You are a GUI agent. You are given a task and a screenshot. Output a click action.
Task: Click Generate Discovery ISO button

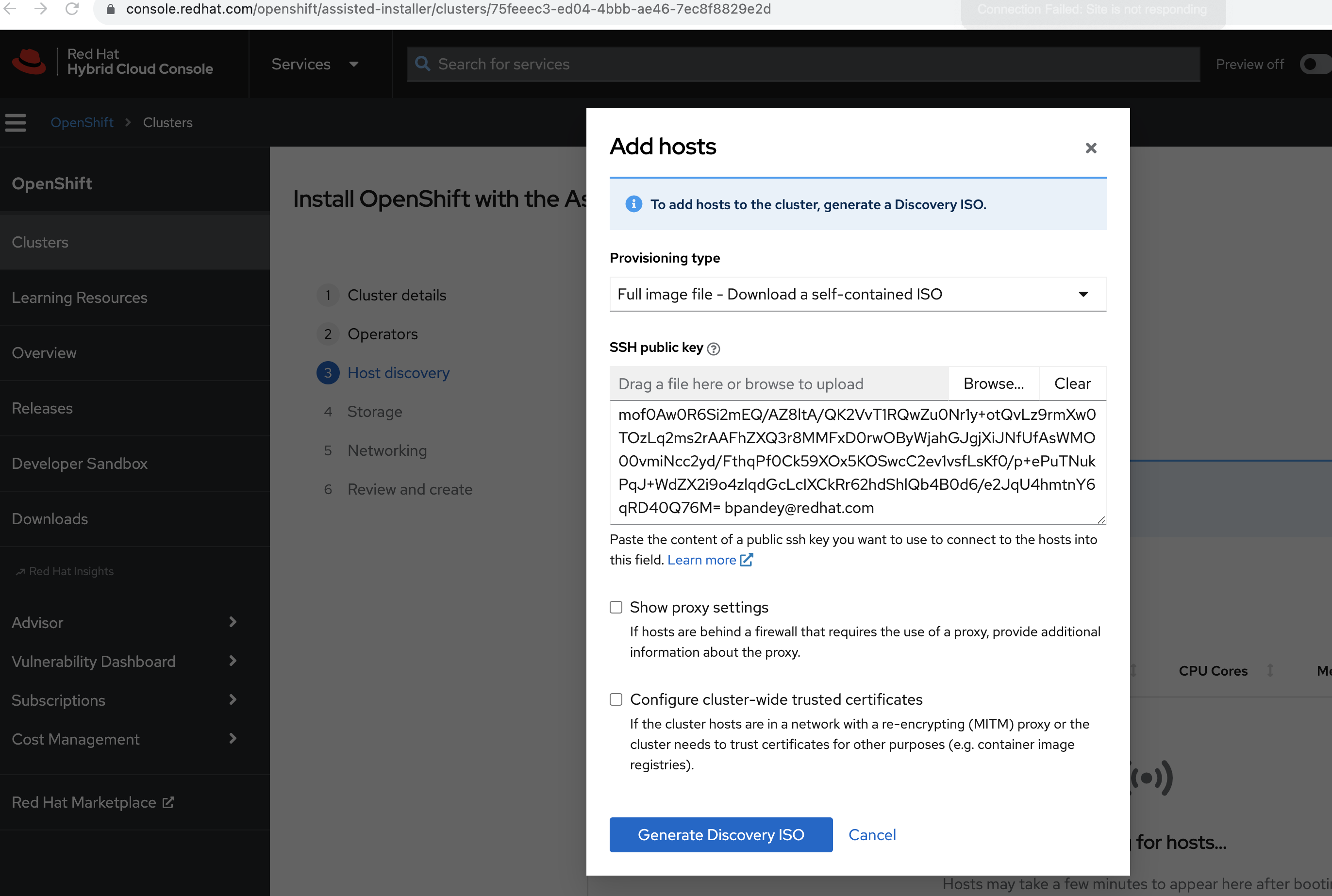[720, 835]
